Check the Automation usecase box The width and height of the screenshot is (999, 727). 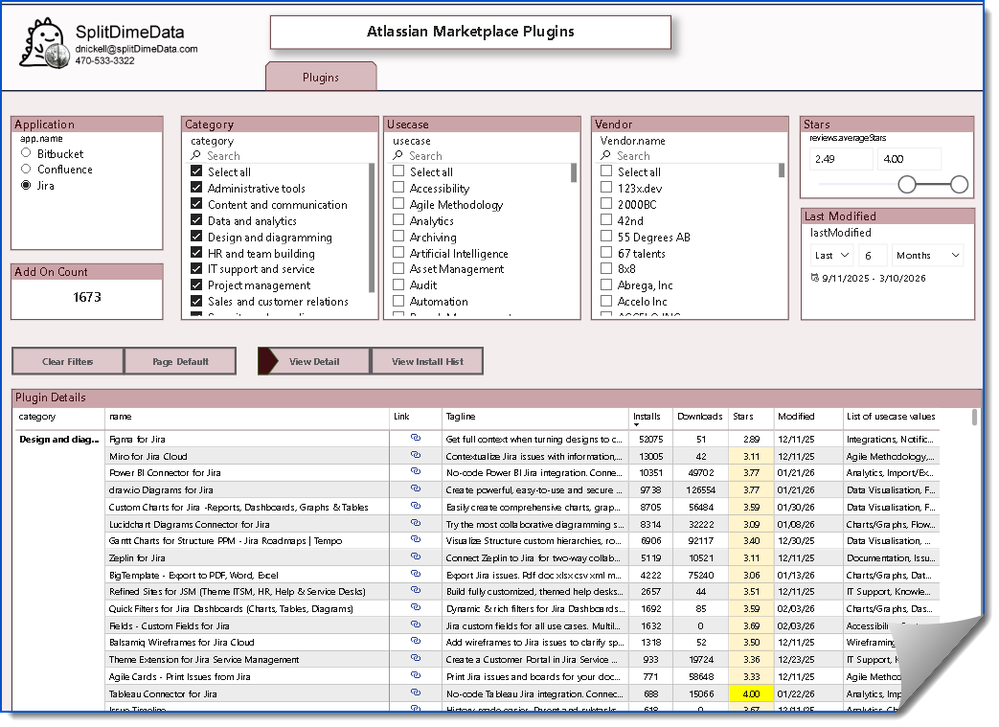point(399,301)
